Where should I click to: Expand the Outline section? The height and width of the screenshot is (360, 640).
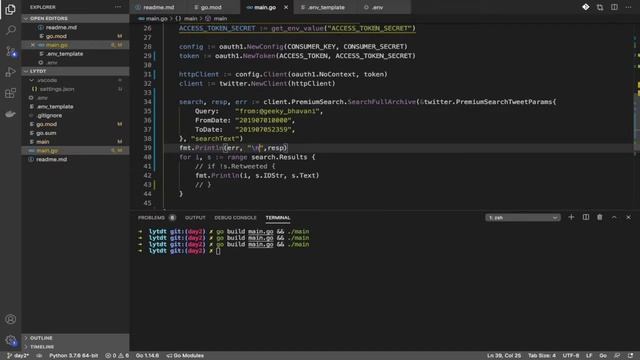pyautogui.click(x=76, y=338)
